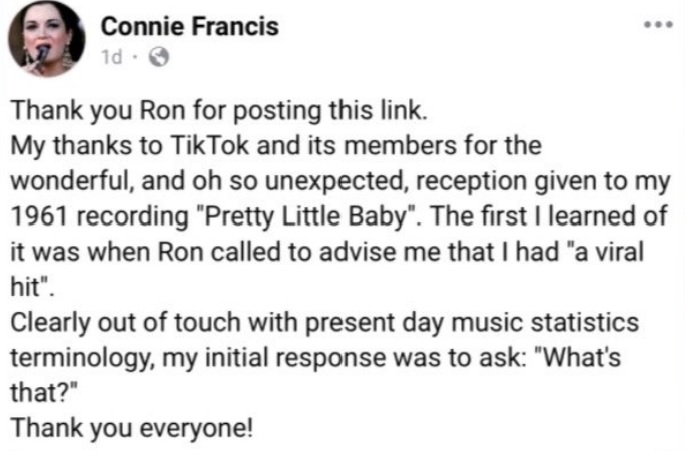The image size is (685, 451).
Task: Click the word "hit" on its own line
Action: 29,287
